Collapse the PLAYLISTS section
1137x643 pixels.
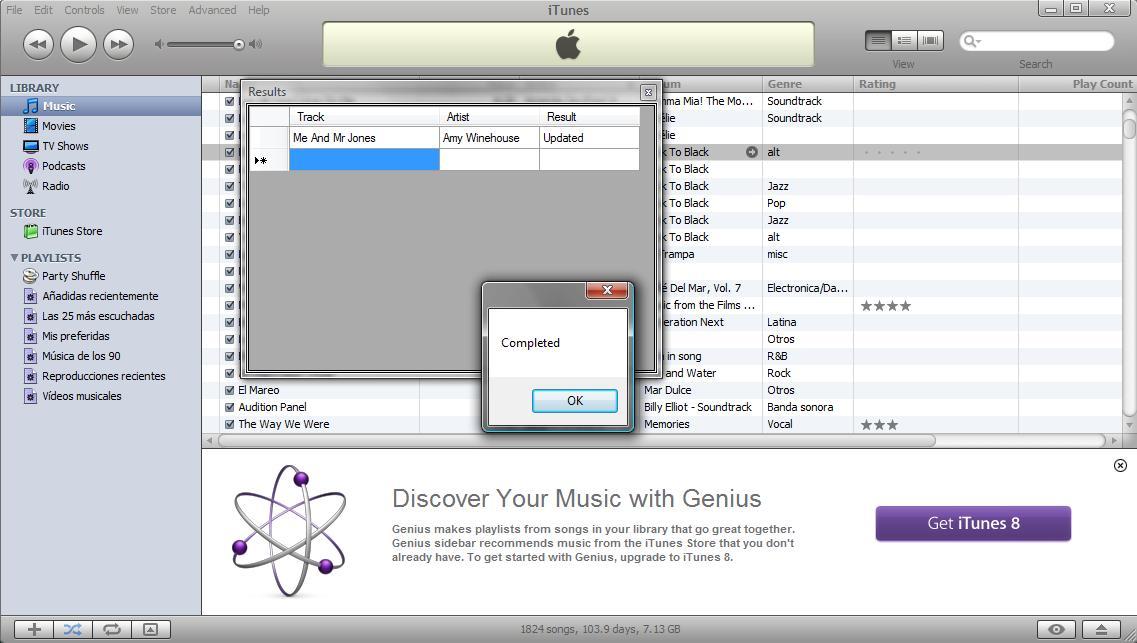[13, 258]
